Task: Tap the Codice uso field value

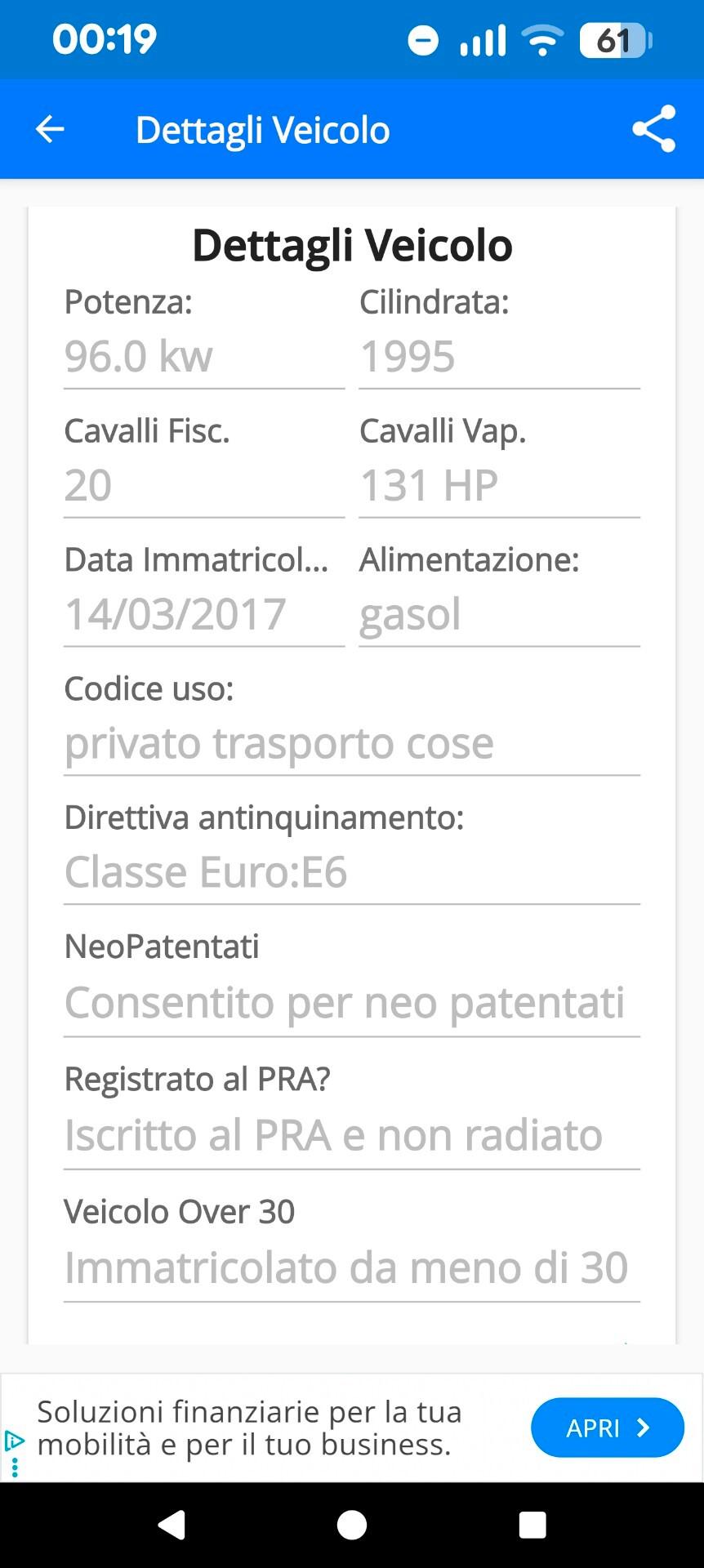Action: click(351, 743)
